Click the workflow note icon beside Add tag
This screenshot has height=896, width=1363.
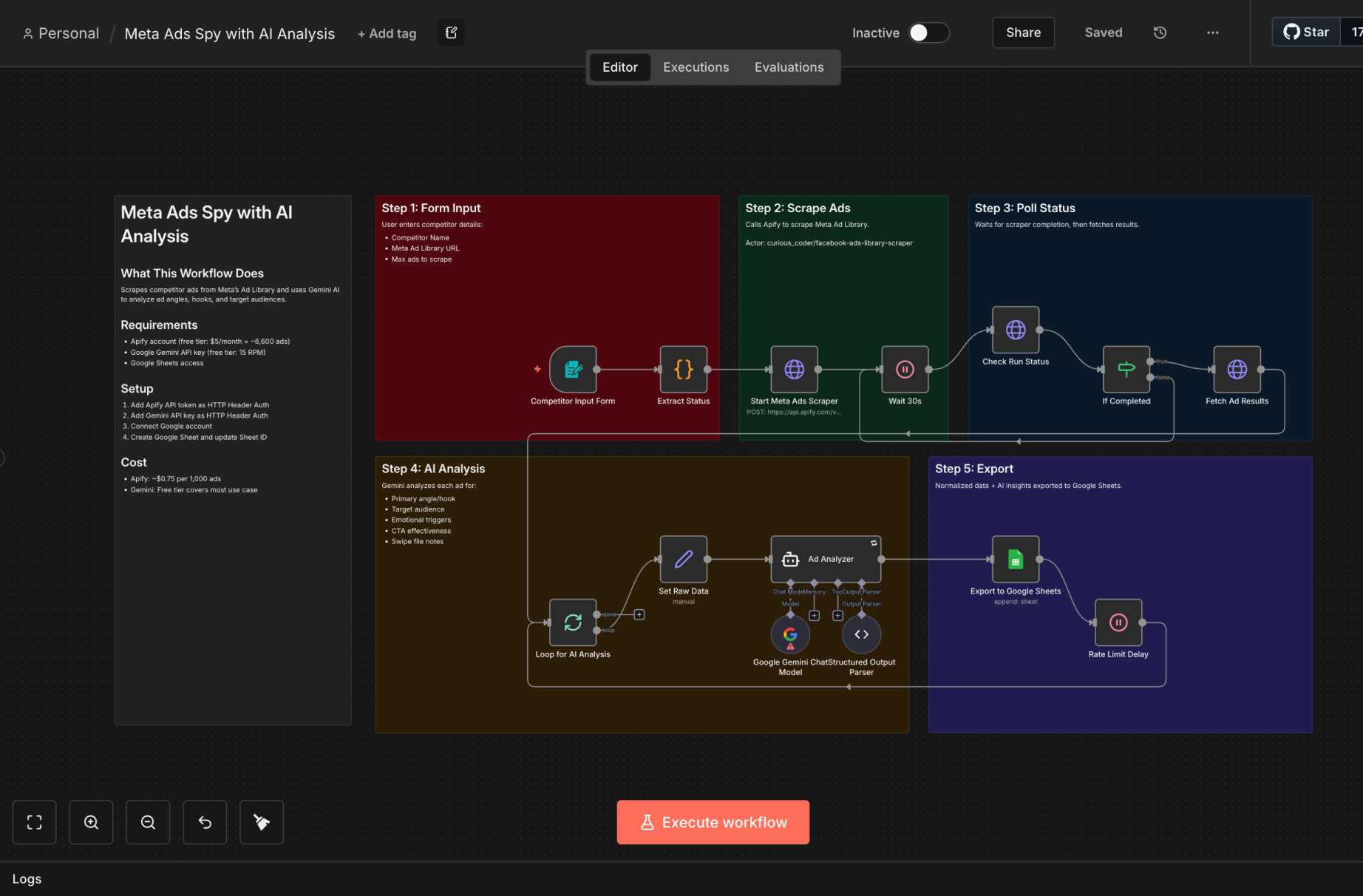[x=451, y=33]
